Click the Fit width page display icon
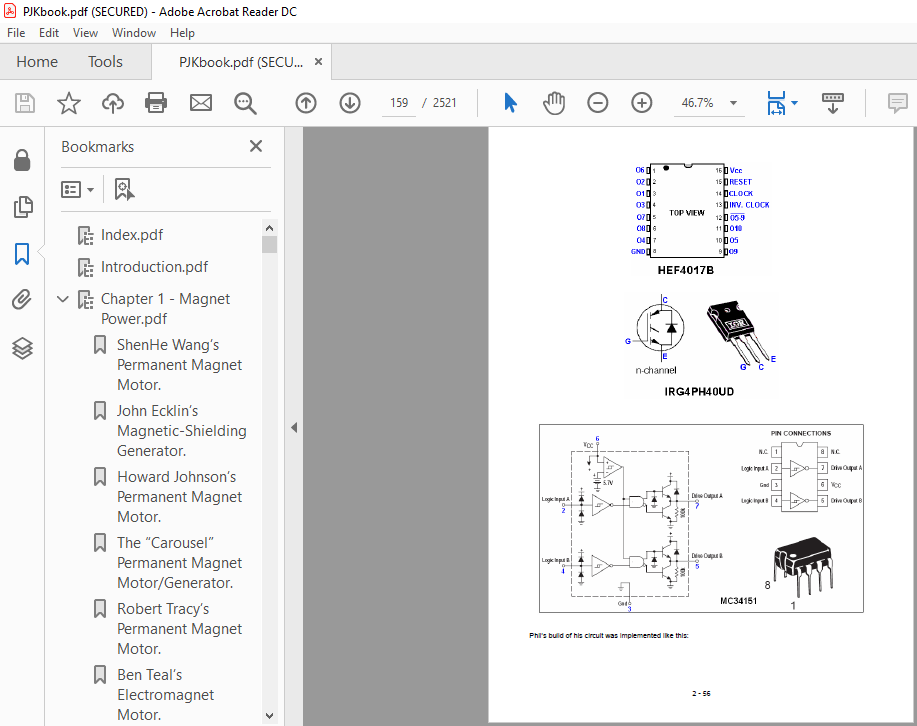This screenshot has width=917, height=726. coord(776,103)
